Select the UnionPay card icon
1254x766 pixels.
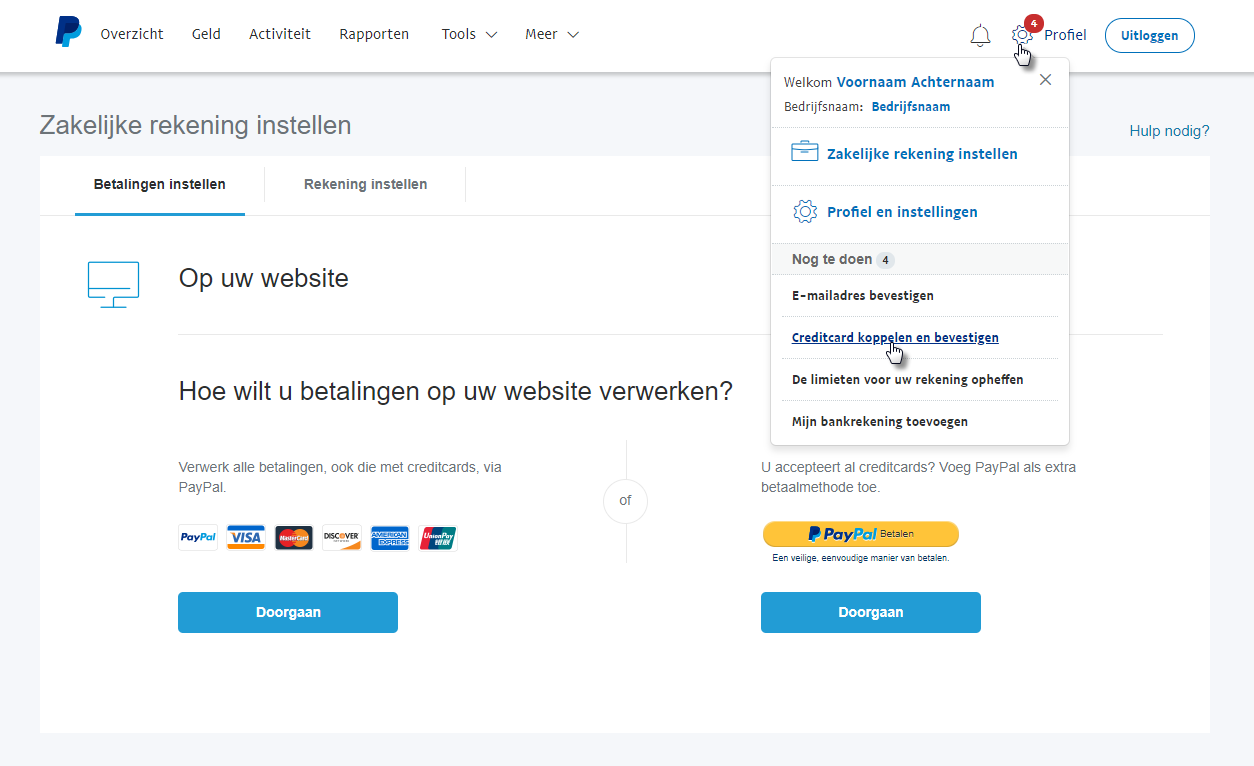(437, 537)
